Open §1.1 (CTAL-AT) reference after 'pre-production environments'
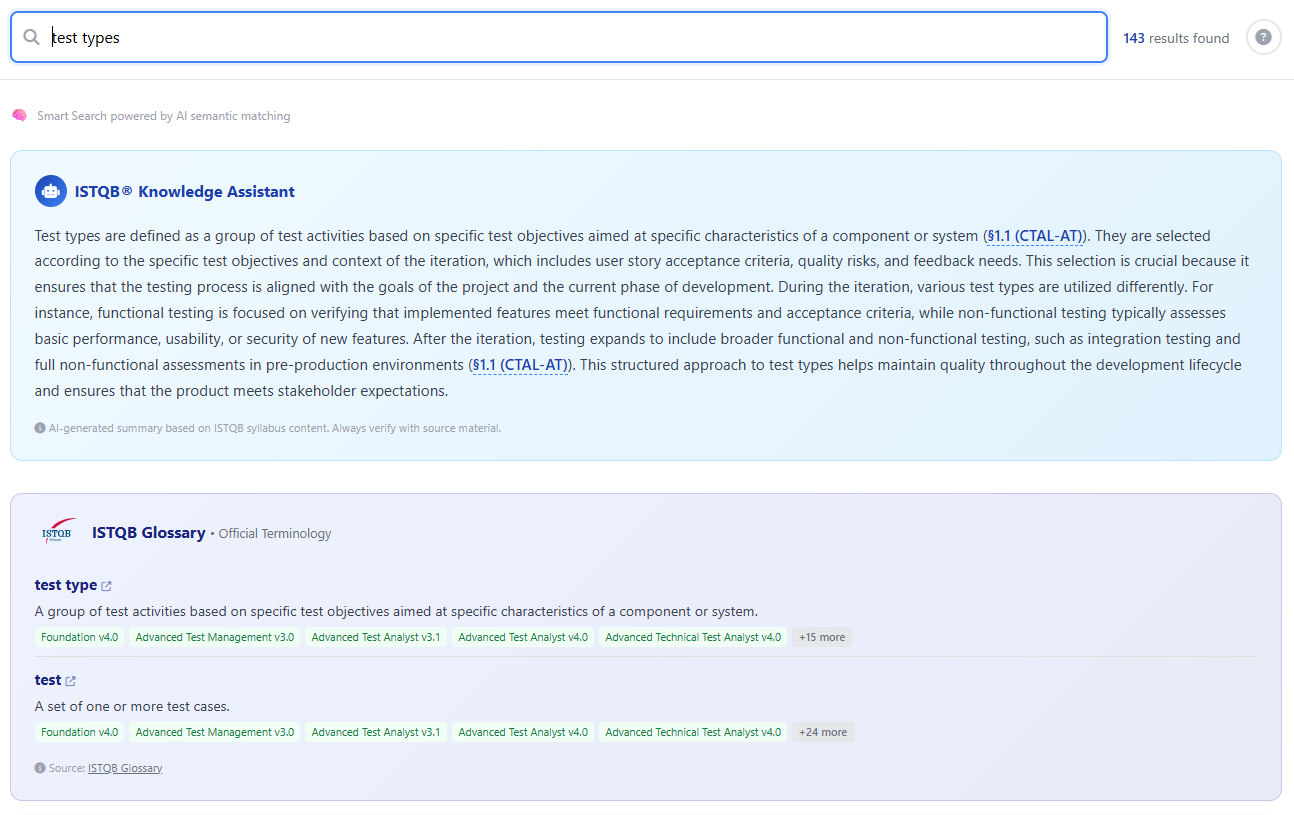This screenshot has height=815, width=1294. 520,365
